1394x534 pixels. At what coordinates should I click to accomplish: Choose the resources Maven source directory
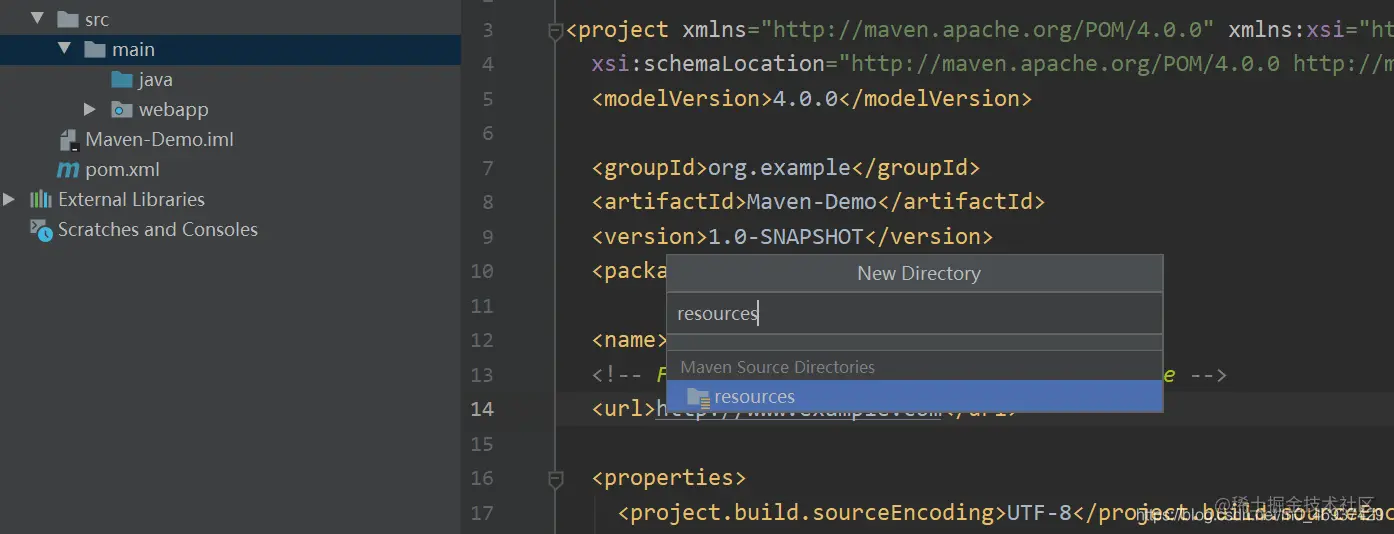click(x=915, y=397)
